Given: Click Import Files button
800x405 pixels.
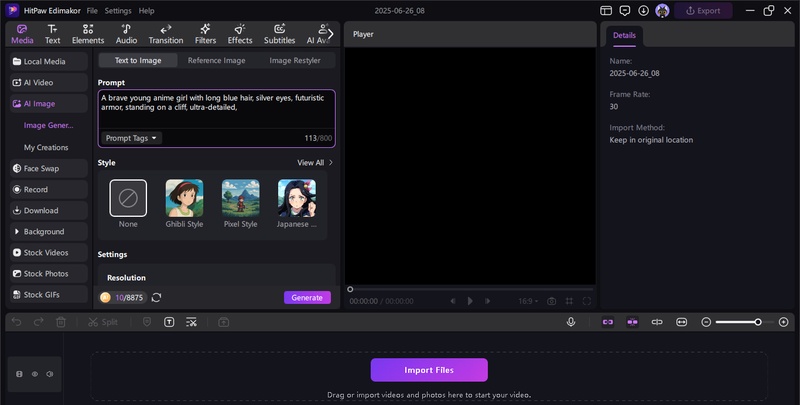Looking at the screenshot, I should [429, 370].
